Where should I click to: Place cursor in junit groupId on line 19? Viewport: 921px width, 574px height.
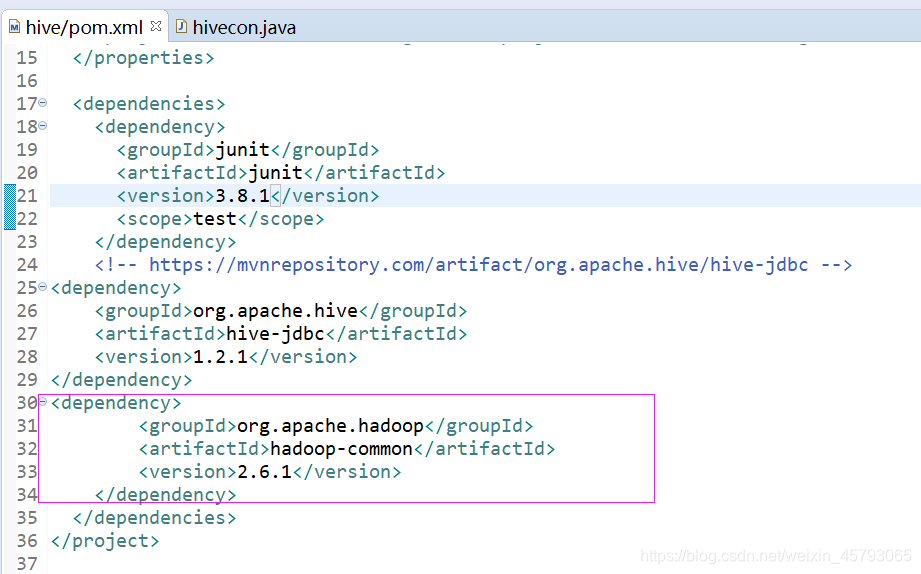(243, 150)
